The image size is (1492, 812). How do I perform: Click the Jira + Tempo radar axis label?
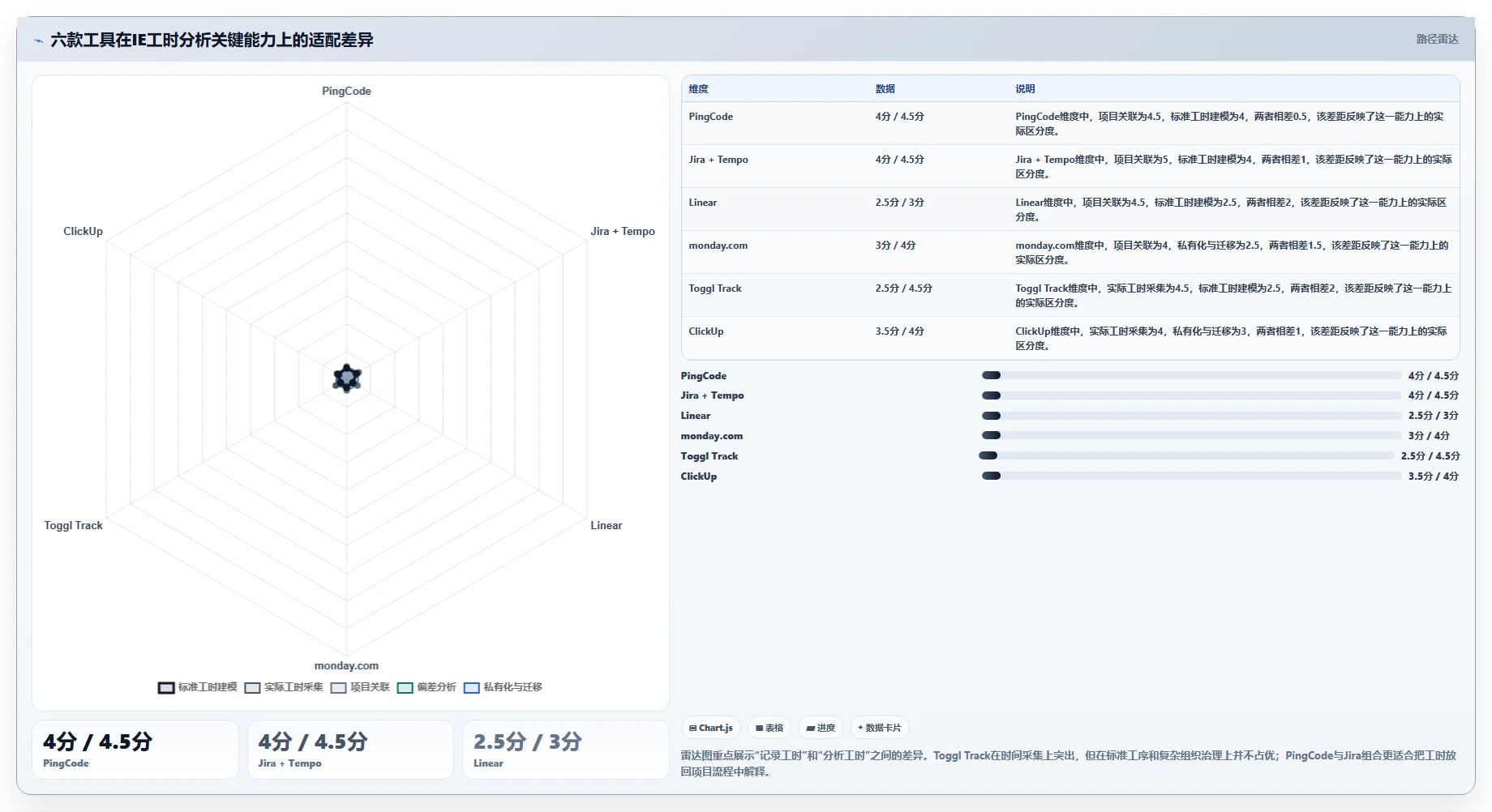tap(622, 231)
